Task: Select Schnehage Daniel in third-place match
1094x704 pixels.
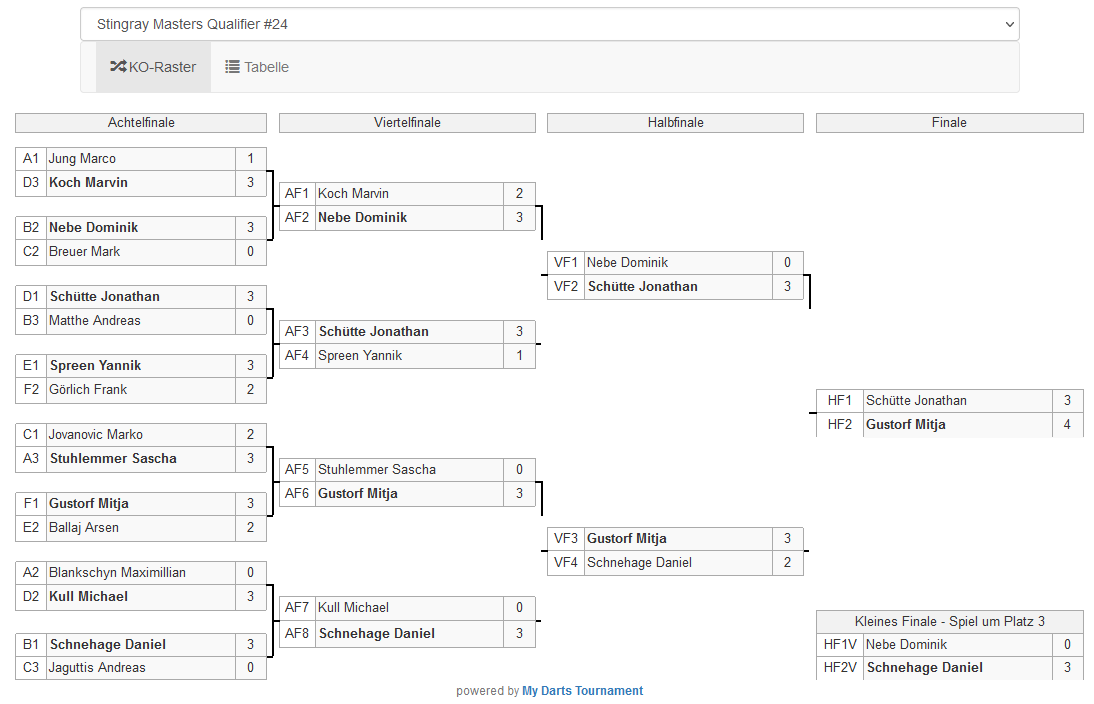Action: coord(924,668)
